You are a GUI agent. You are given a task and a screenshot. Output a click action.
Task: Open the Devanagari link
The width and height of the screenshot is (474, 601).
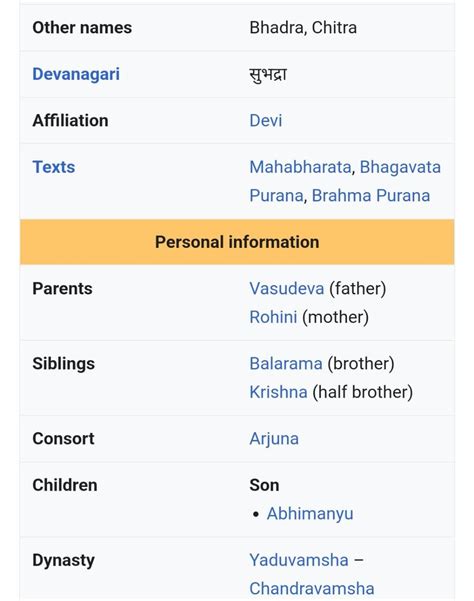(76, 74)
